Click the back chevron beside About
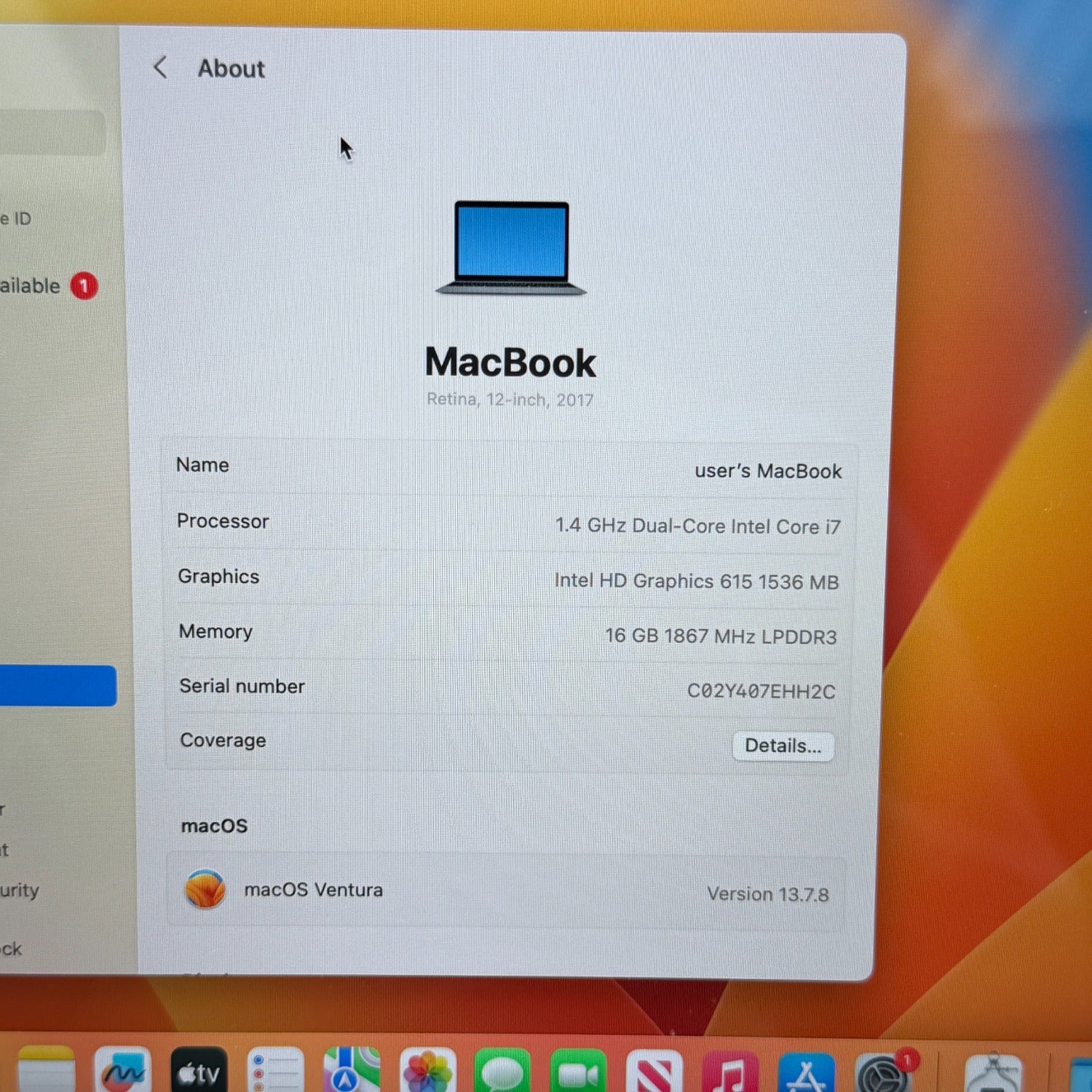 160,68
